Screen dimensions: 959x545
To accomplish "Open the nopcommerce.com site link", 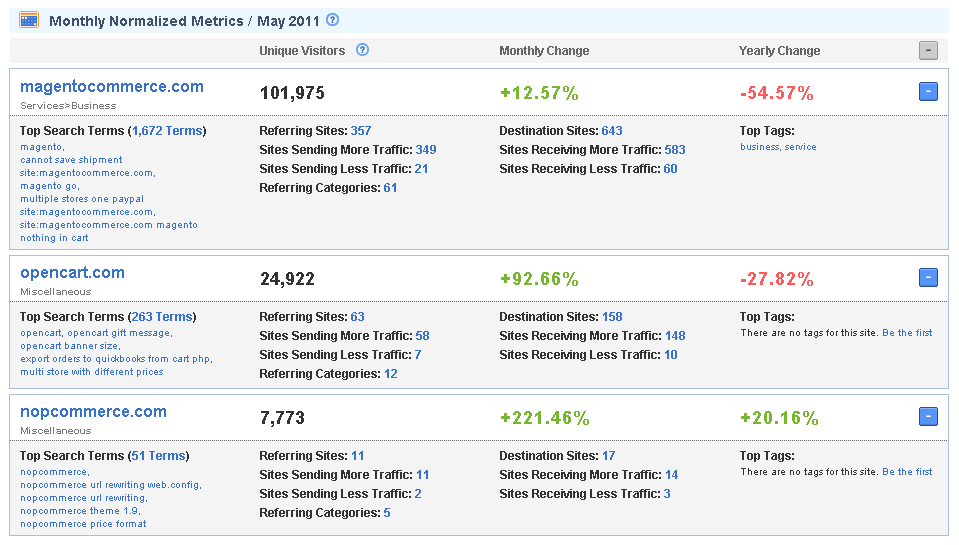I will tap(93, 412).
